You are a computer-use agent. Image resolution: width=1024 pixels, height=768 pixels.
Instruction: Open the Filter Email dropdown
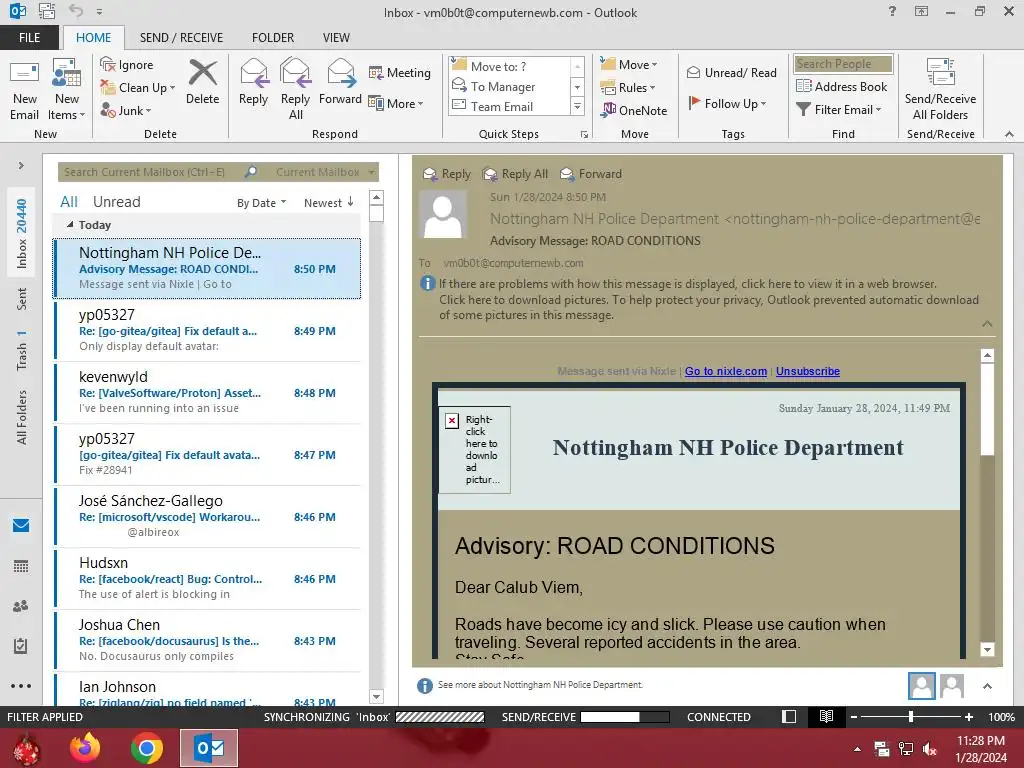click(839, 110)
